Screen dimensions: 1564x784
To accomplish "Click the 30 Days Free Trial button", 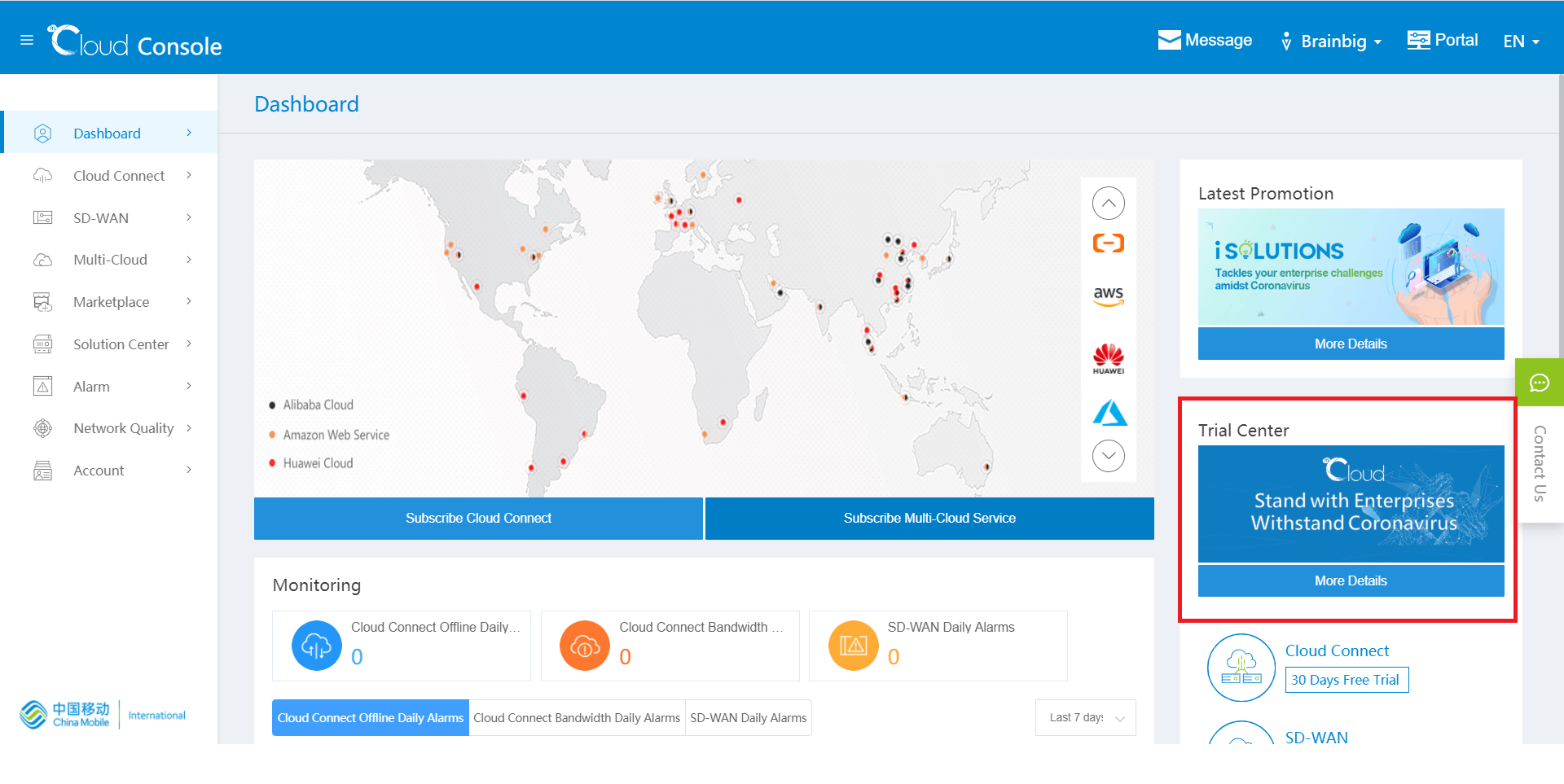I will [1347, 680].
